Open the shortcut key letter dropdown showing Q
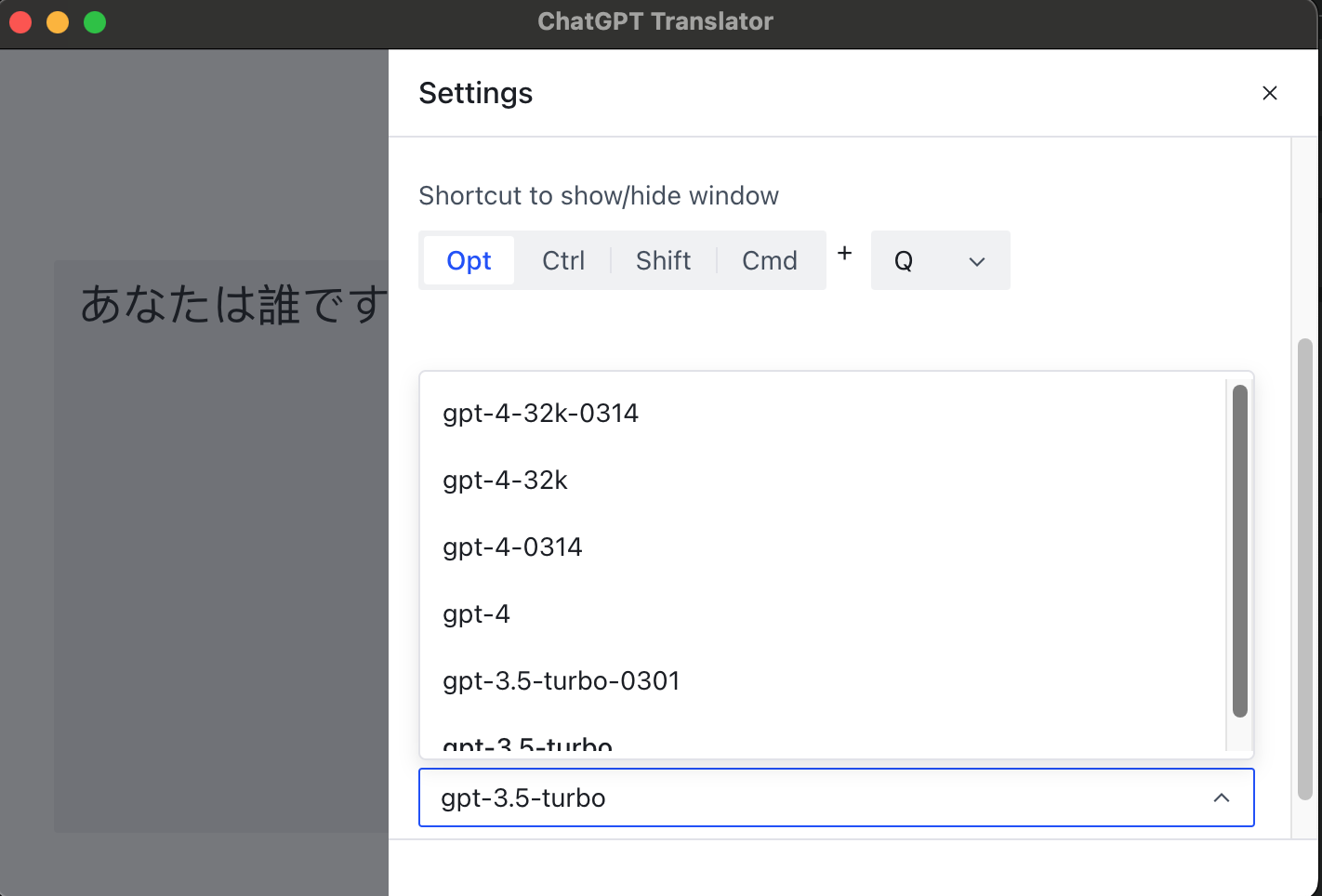This screenshot has height=896, width=1322. coord(940,260)
